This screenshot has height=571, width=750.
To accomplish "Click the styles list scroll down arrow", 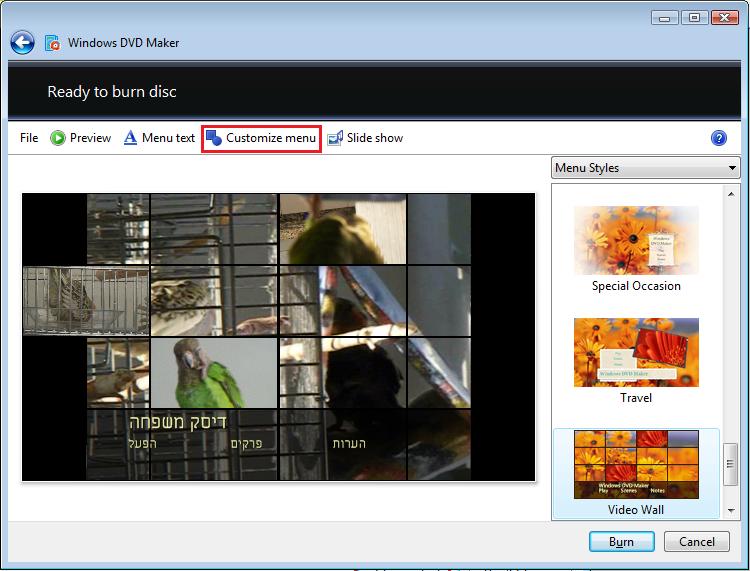I will click(731, 511).
